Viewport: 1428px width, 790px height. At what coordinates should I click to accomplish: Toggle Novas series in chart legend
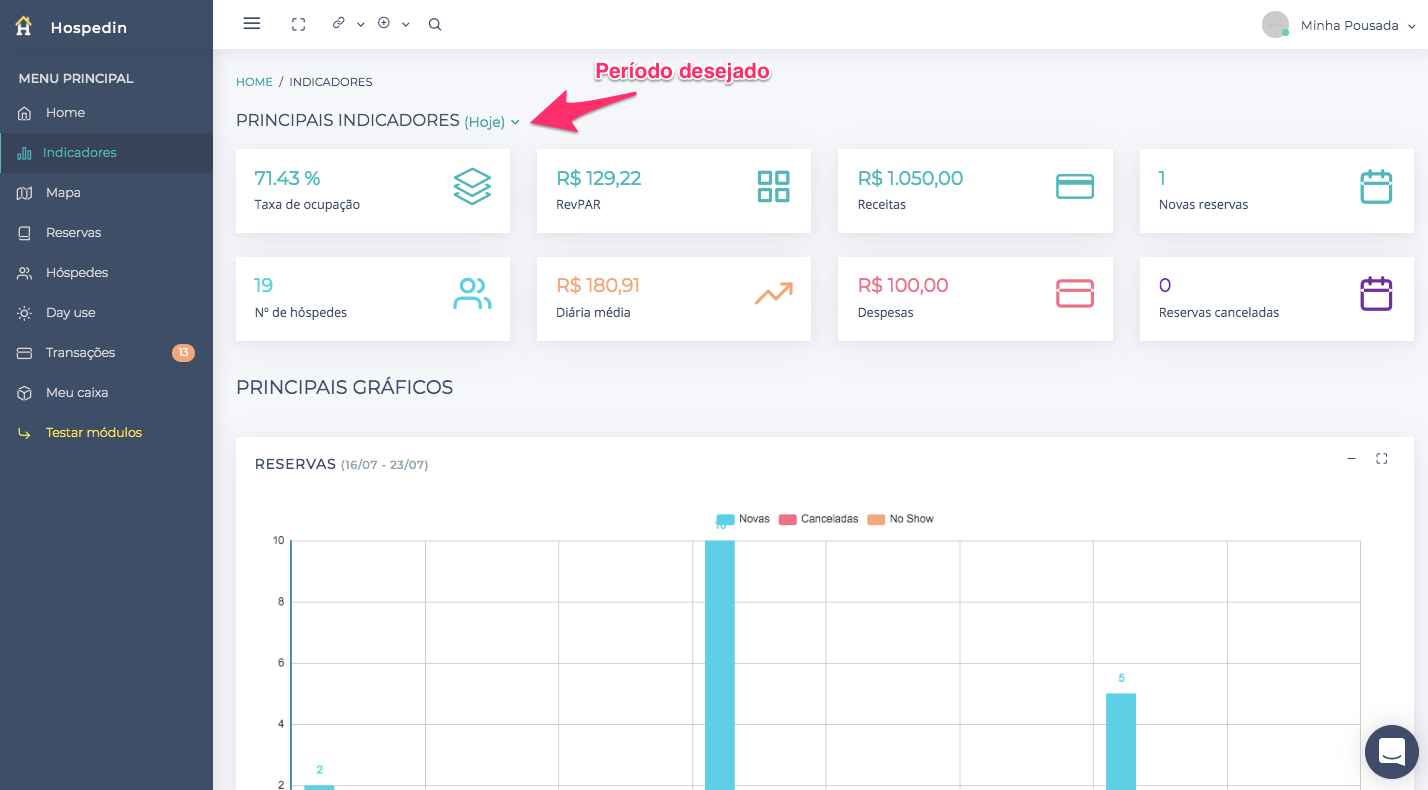point(743,519)
